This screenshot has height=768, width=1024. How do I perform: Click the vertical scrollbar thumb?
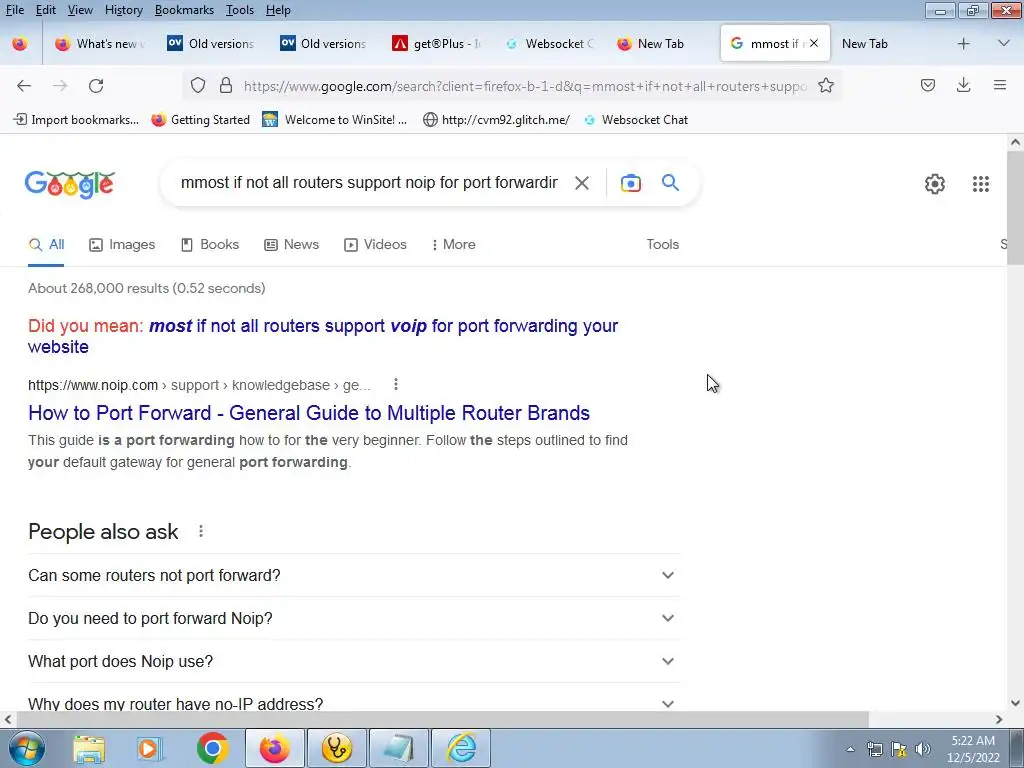pyautogui.click(x=1015, y=208)
